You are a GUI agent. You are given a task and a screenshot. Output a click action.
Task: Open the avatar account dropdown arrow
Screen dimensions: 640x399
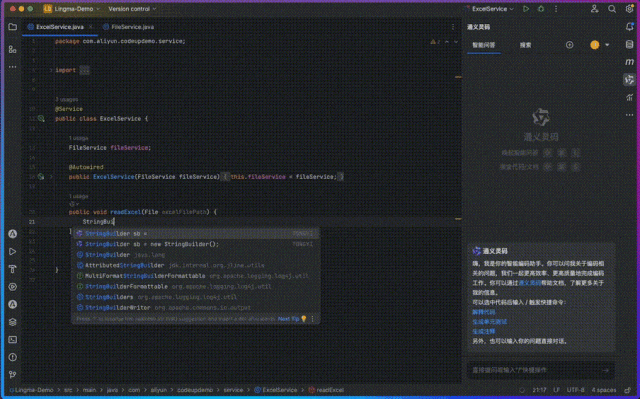coord(607,45)
